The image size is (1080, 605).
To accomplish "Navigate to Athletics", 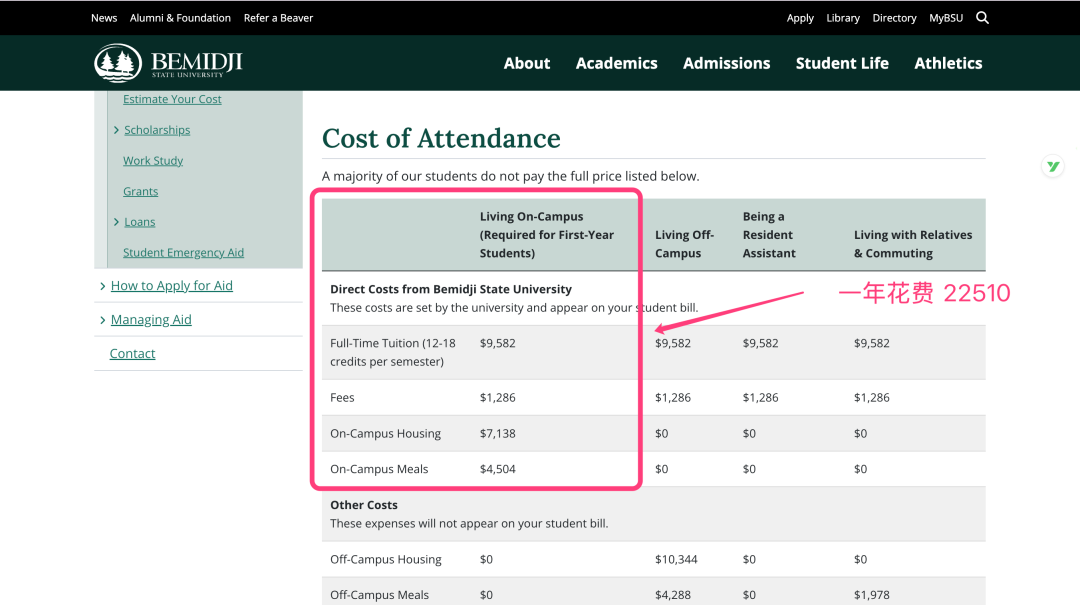I will 948,63.
